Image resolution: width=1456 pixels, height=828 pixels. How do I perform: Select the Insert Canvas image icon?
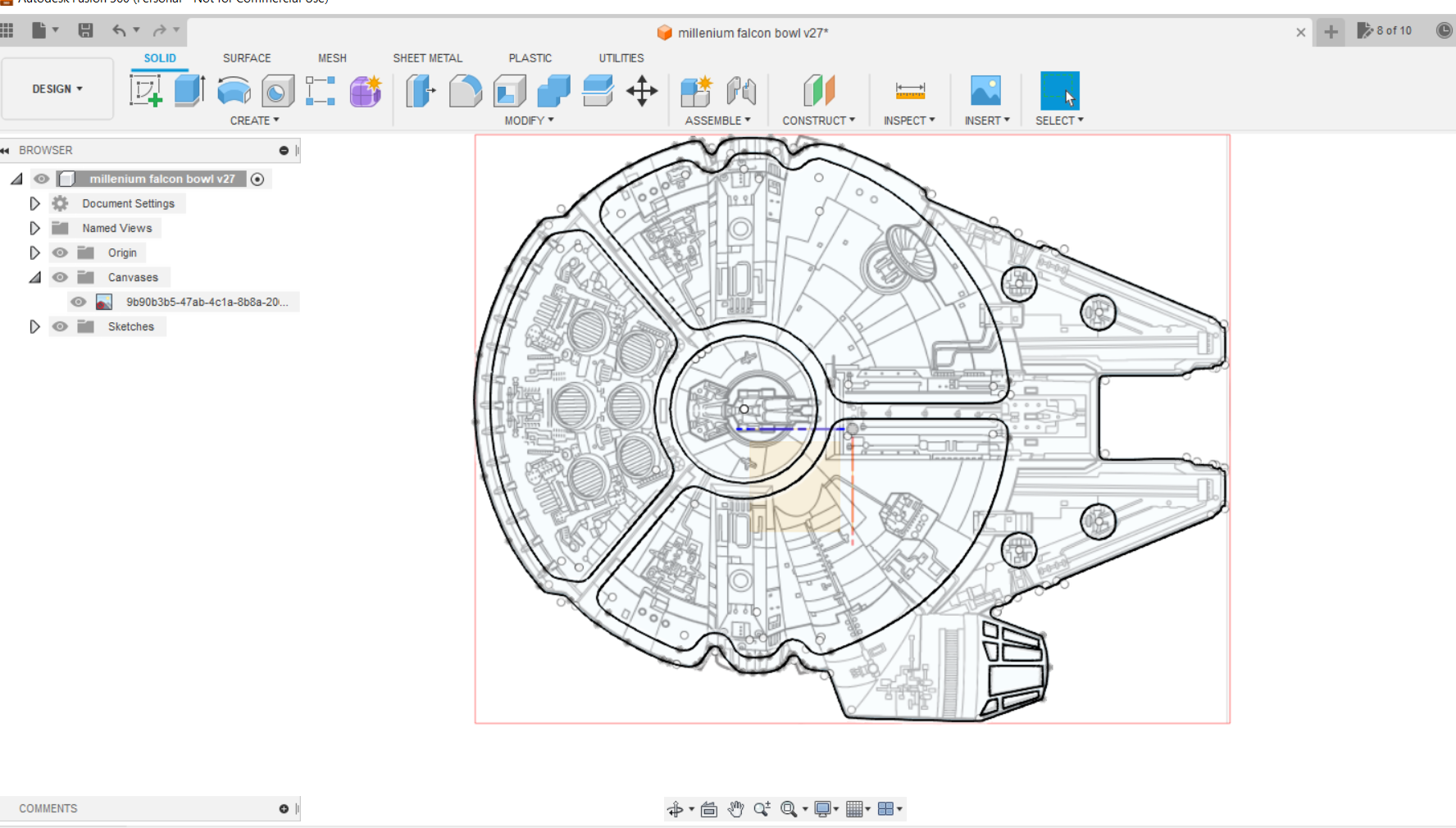point(985,90)
